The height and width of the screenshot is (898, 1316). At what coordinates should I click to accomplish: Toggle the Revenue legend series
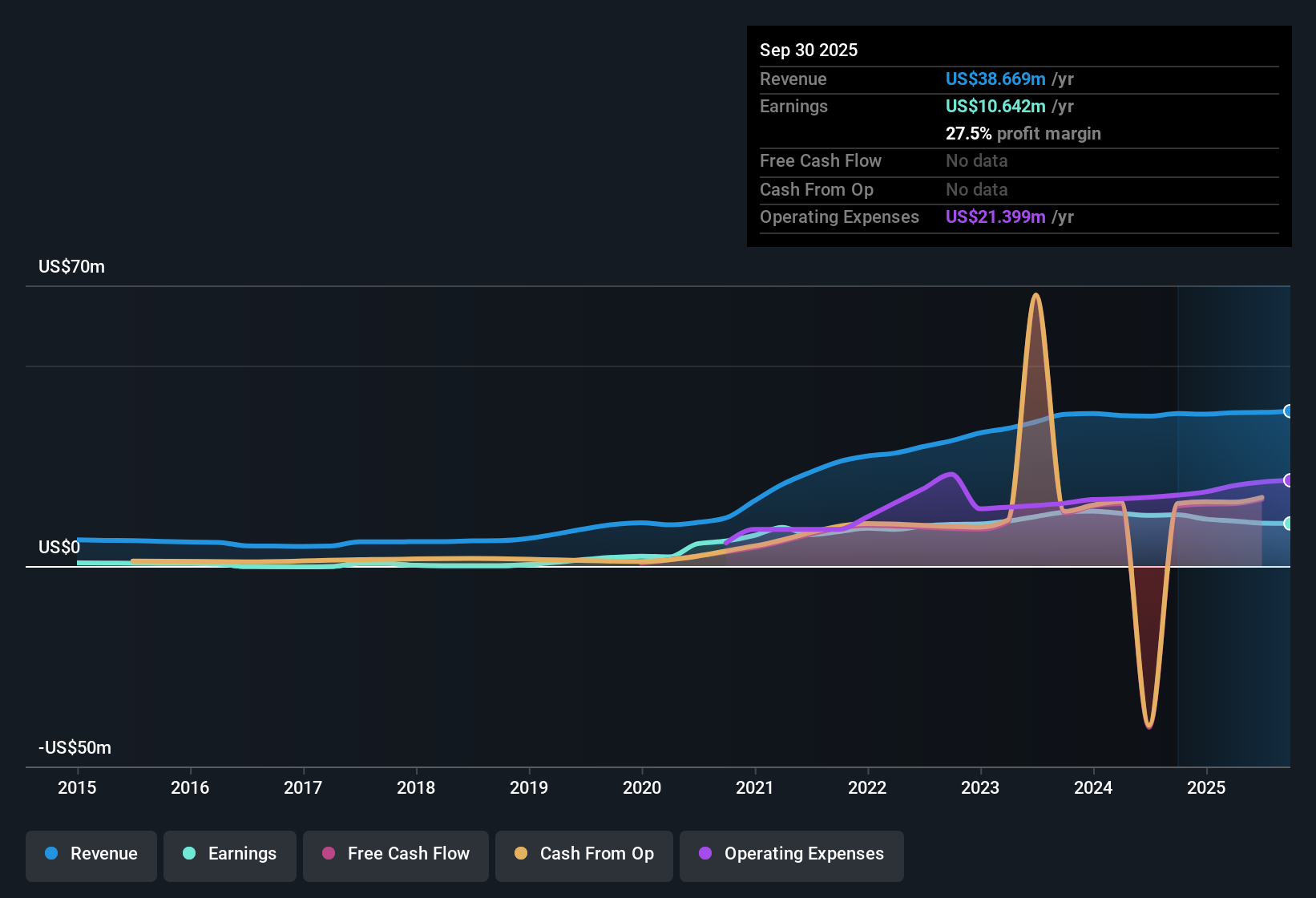point(91,856)
